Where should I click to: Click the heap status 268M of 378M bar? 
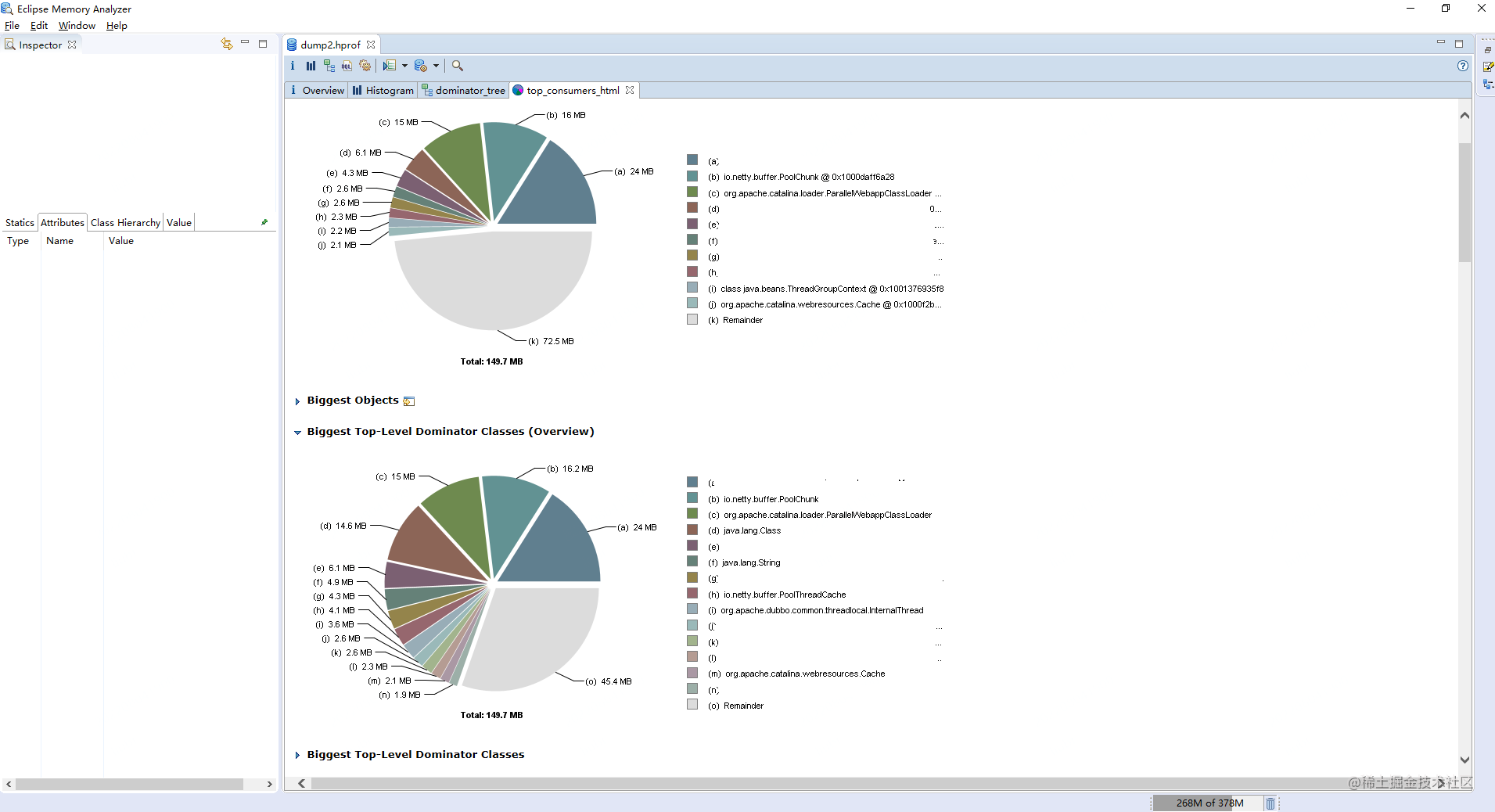pyautogui.click(x=1209, y=803)
